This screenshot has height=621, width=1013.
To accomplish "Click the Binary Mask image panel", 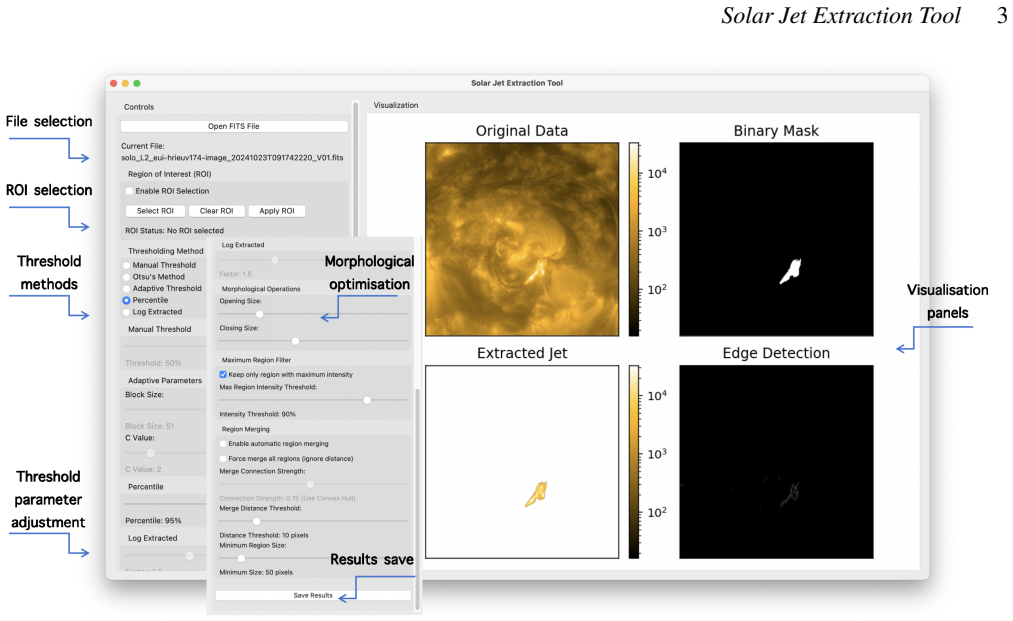I will pos(776,239).
